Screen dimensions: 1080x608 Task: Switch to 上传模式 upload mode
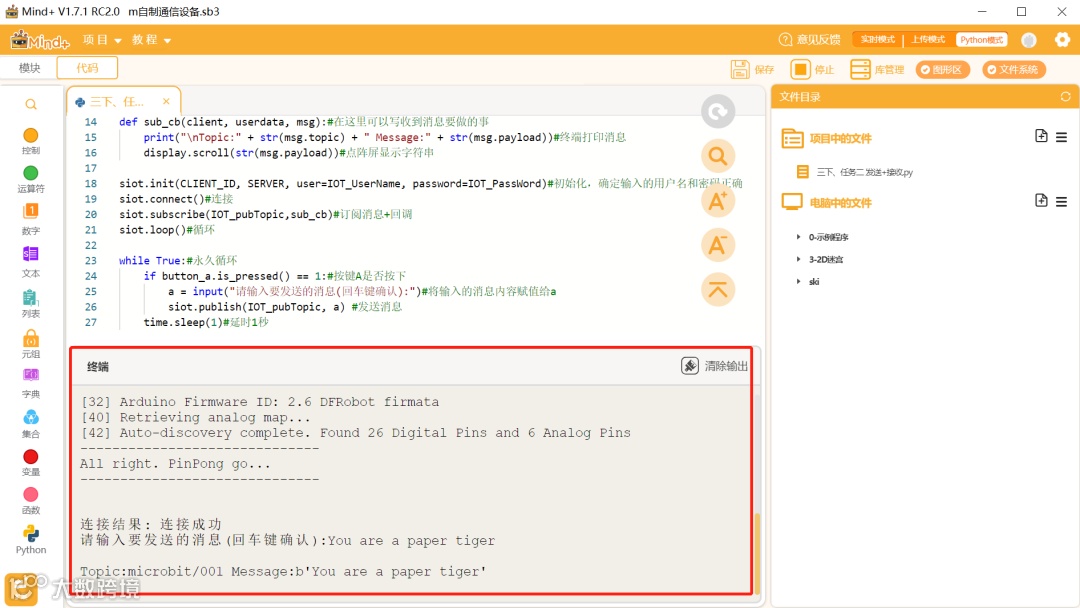click(928, 39)
